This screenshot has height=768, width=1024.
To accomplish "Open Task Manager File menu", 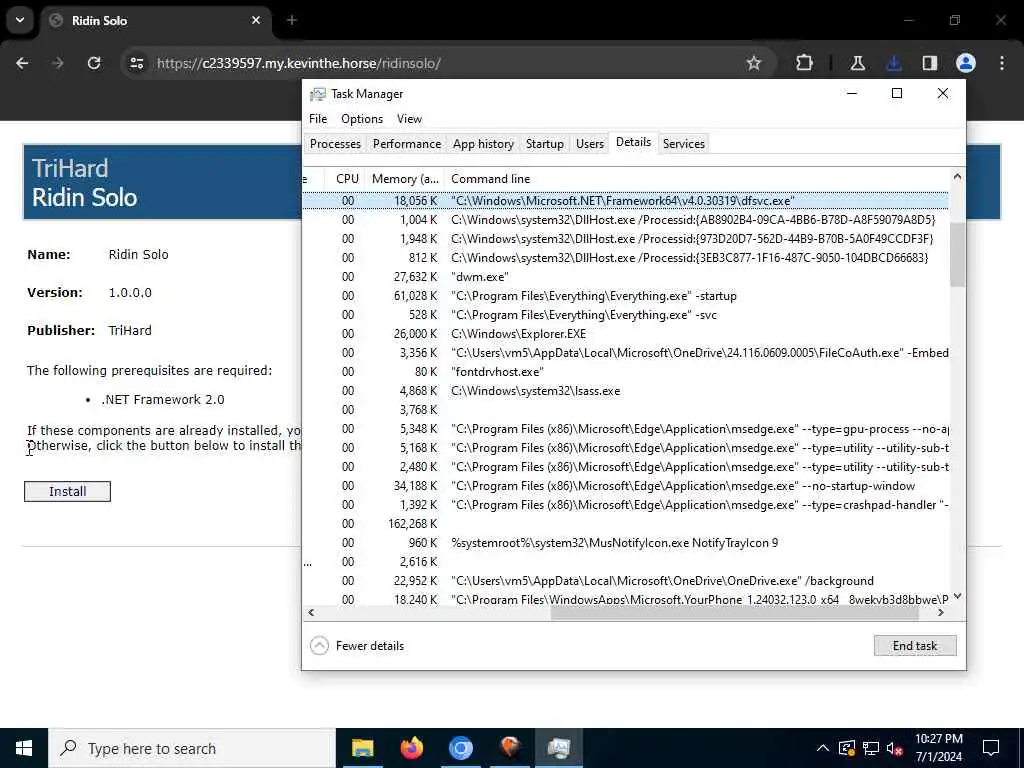I will pyautogui.click(x=318, y=119).
